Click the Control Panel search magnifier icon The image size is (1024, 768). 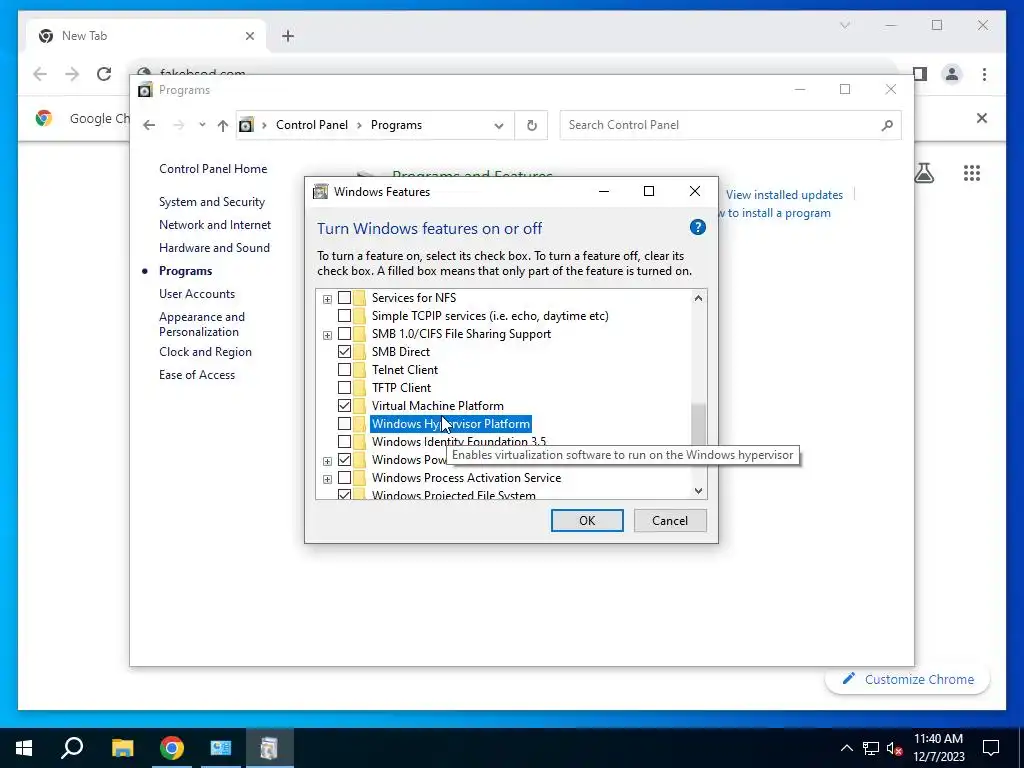coord(887,125)
